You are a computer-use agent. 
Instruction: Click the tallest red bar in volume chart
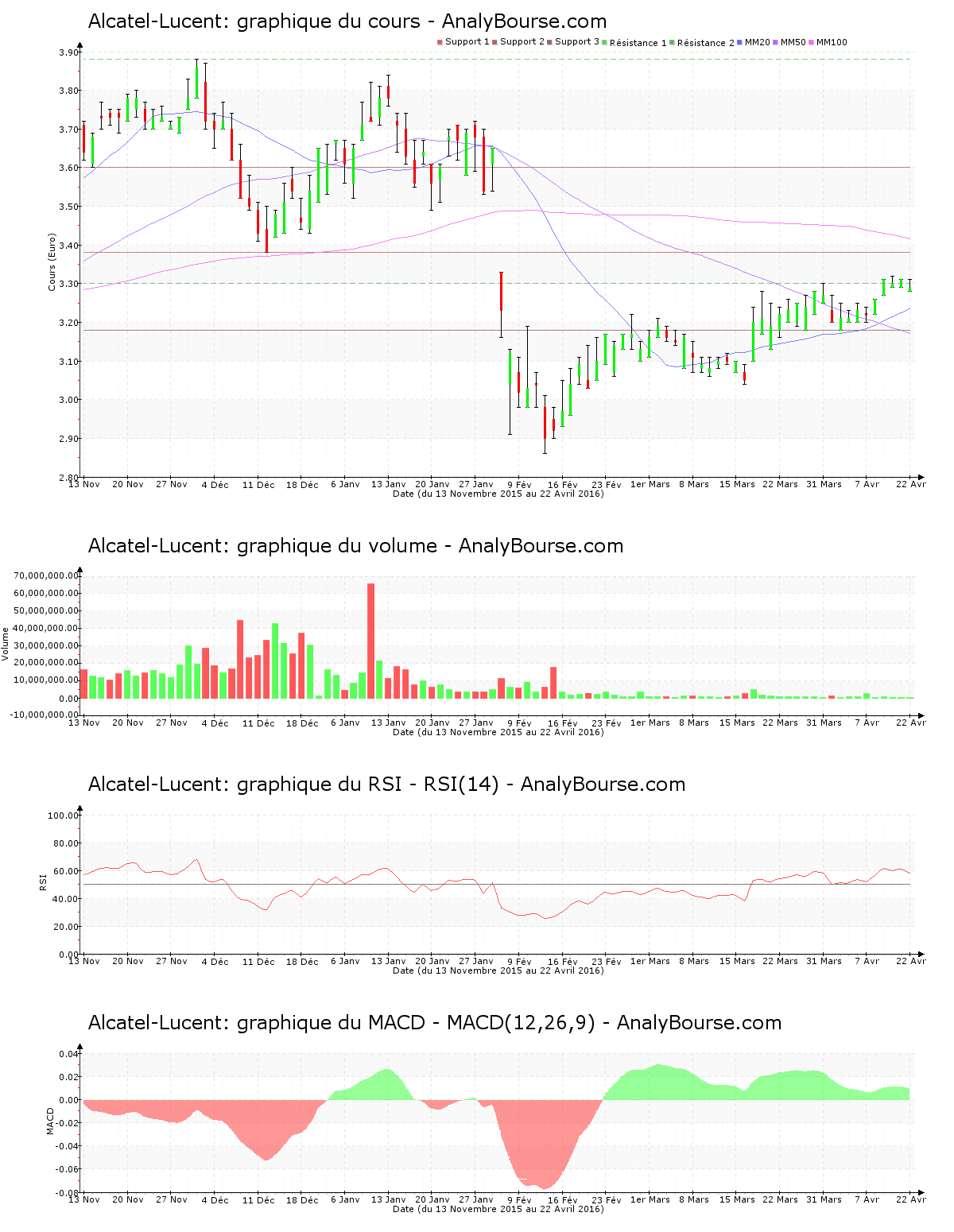coord(370,641)
